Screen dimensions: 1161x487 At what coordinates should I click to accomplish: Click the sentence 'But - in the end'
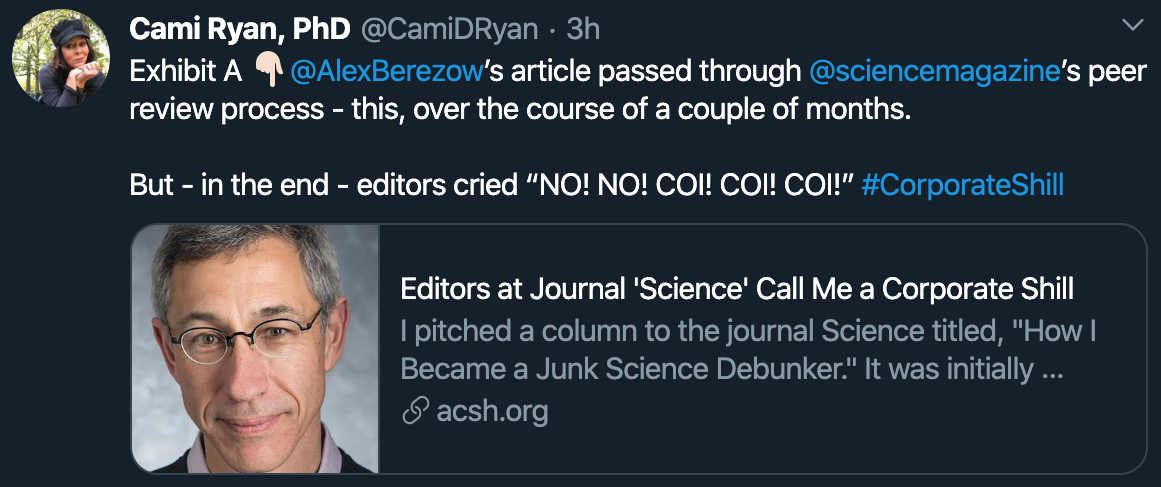pyautogui.click(x=250, y=186)
